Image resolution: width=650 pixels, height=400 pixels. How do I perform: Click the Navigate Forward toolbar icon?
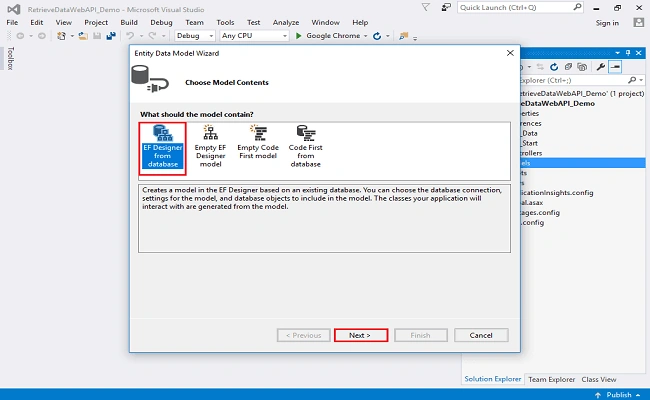[x=42, y=36]
